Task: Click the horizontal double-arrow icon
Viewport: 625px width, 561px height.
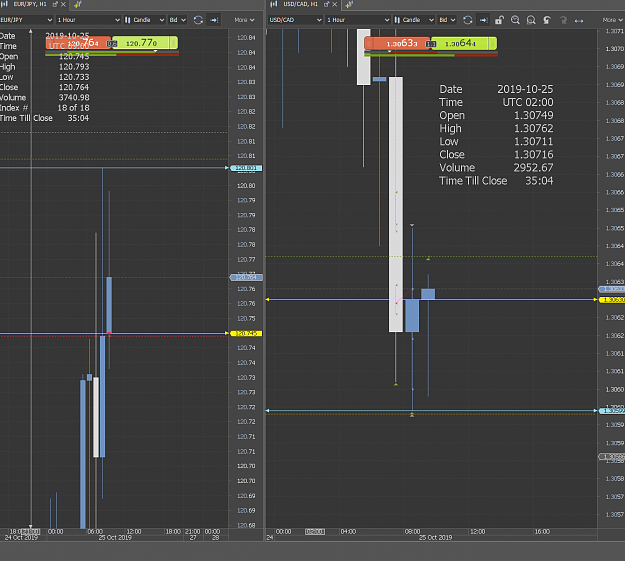Action: pyautogui.click(x=579, y=20)
